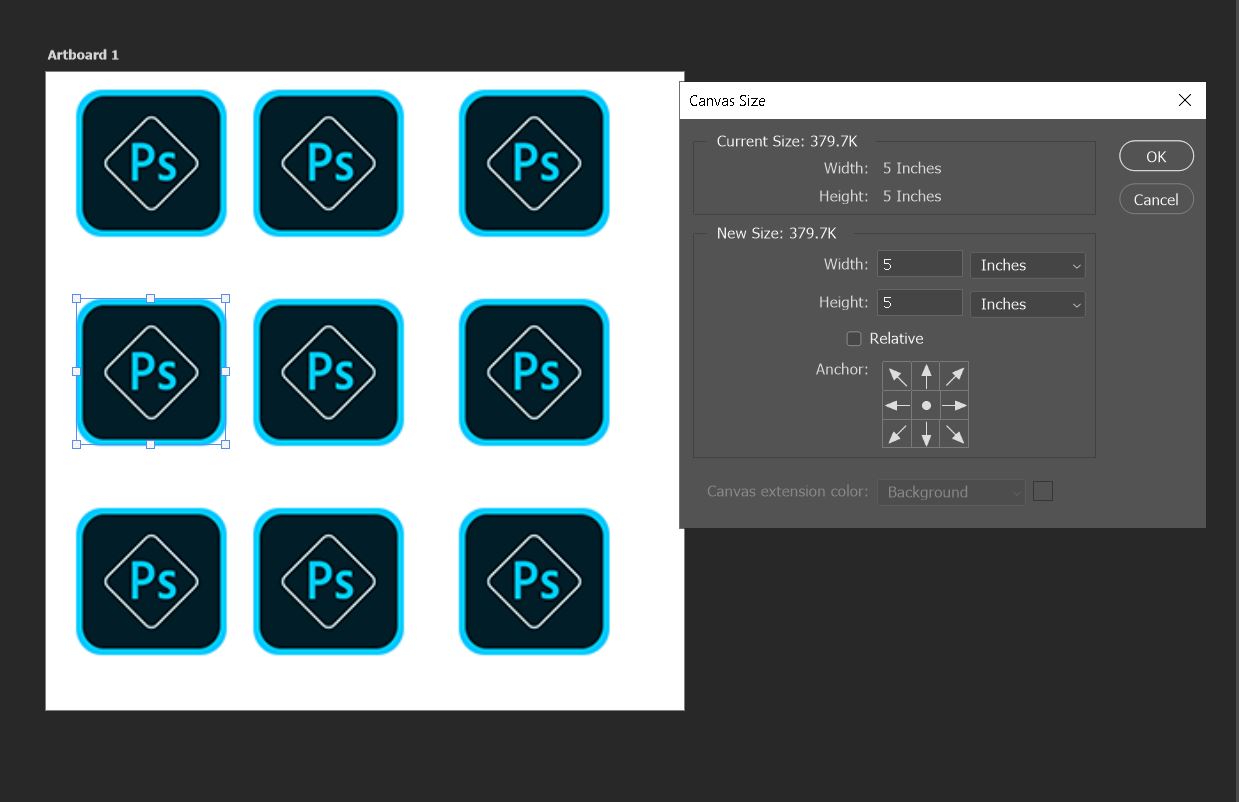Select the top-right anchor arrow
Screen dimensions: 1239x802
954,375
